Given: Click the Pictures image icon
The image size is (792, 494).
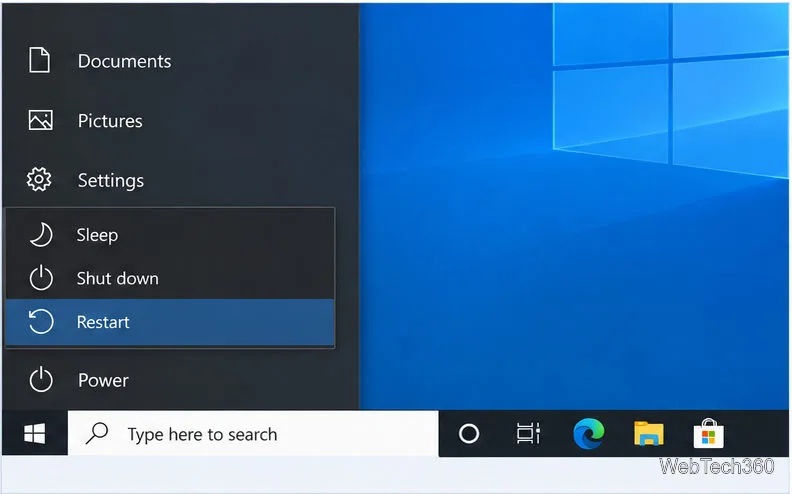Looking at the screenshot, I should tap(40, 120).
